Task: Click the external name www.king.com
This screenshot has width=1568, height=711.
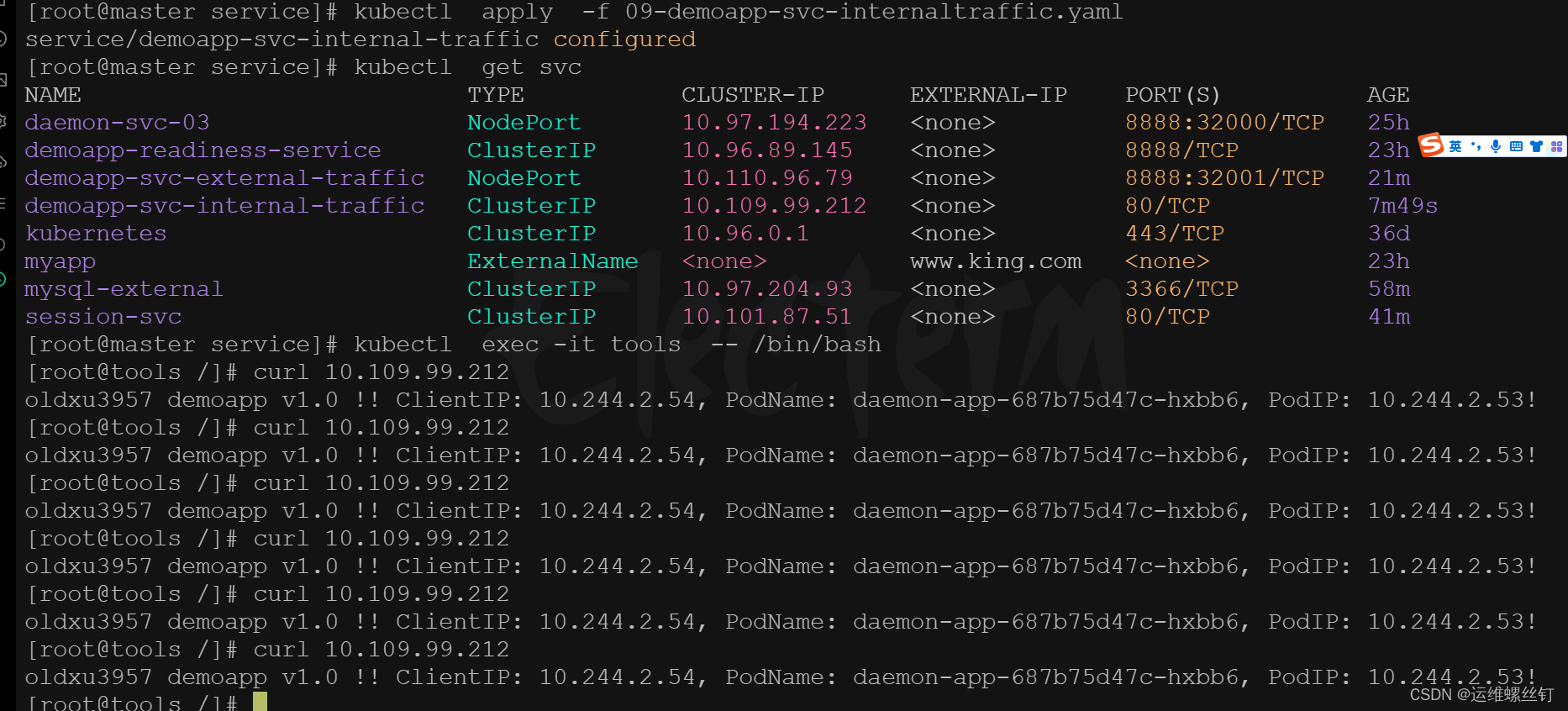Action: pos(997,261)
